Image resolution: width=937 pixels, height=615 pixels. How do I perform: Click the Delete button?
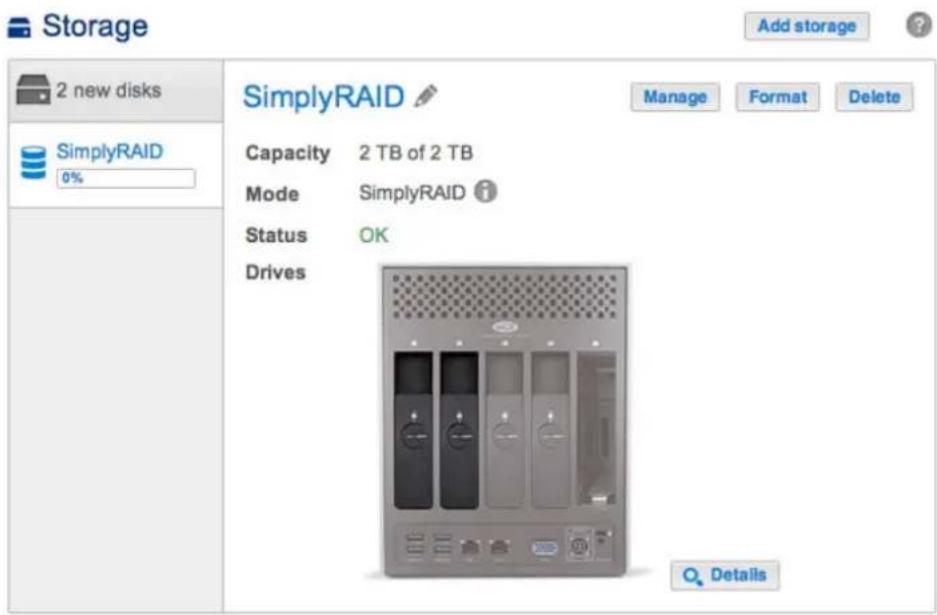874,97
